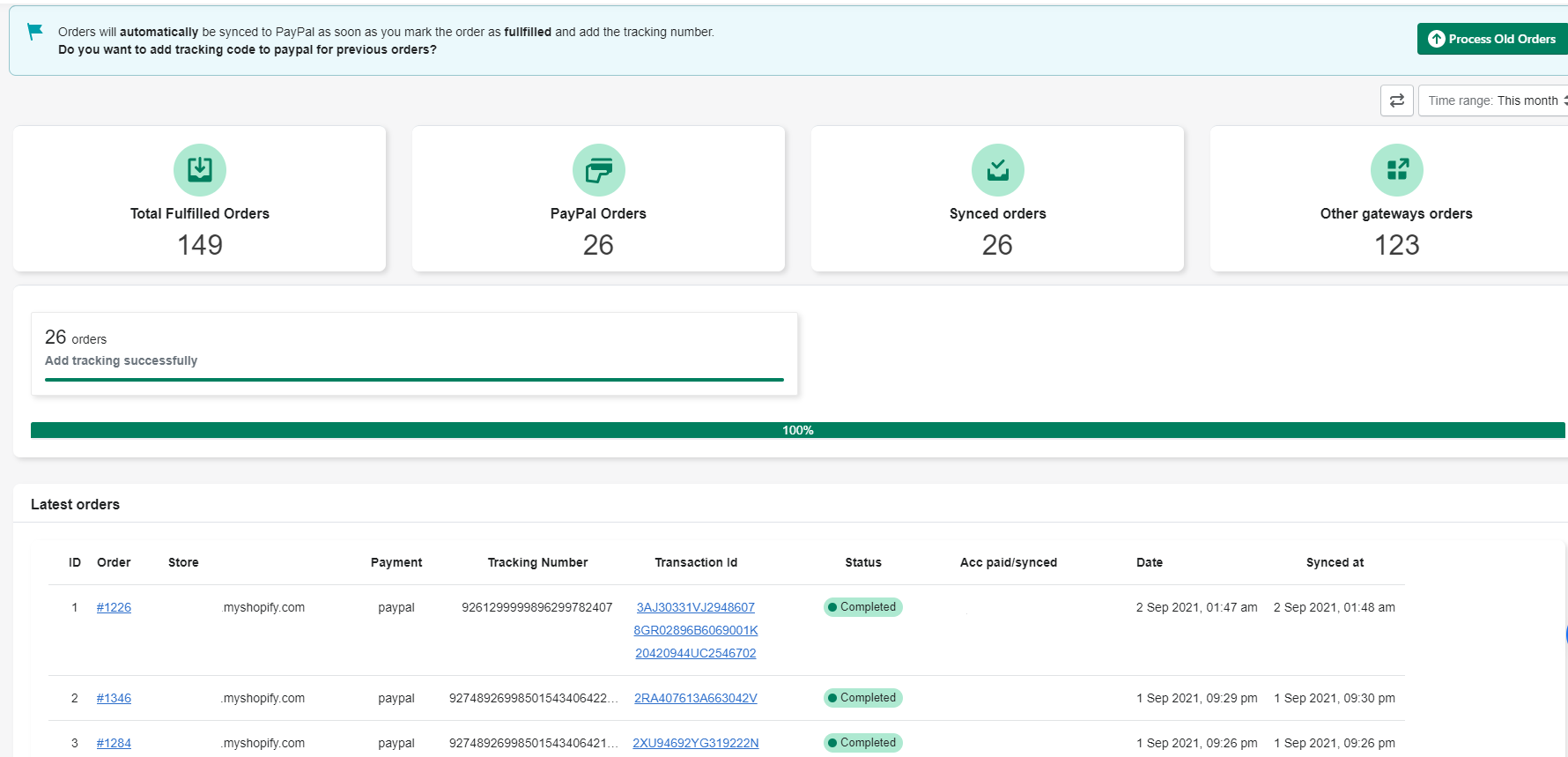The height and width of the screenshot is (757, 1568).
Task: Click the Process Old Orders button
Action: [x=1492, y=39]
